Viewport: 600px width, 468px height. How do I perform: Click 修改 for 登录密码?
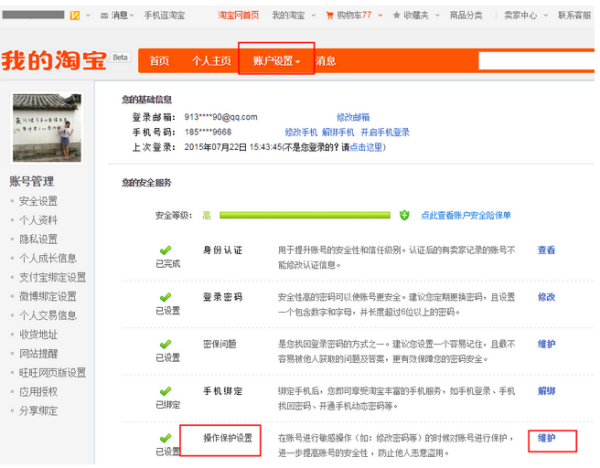click(x=546, y=297)
